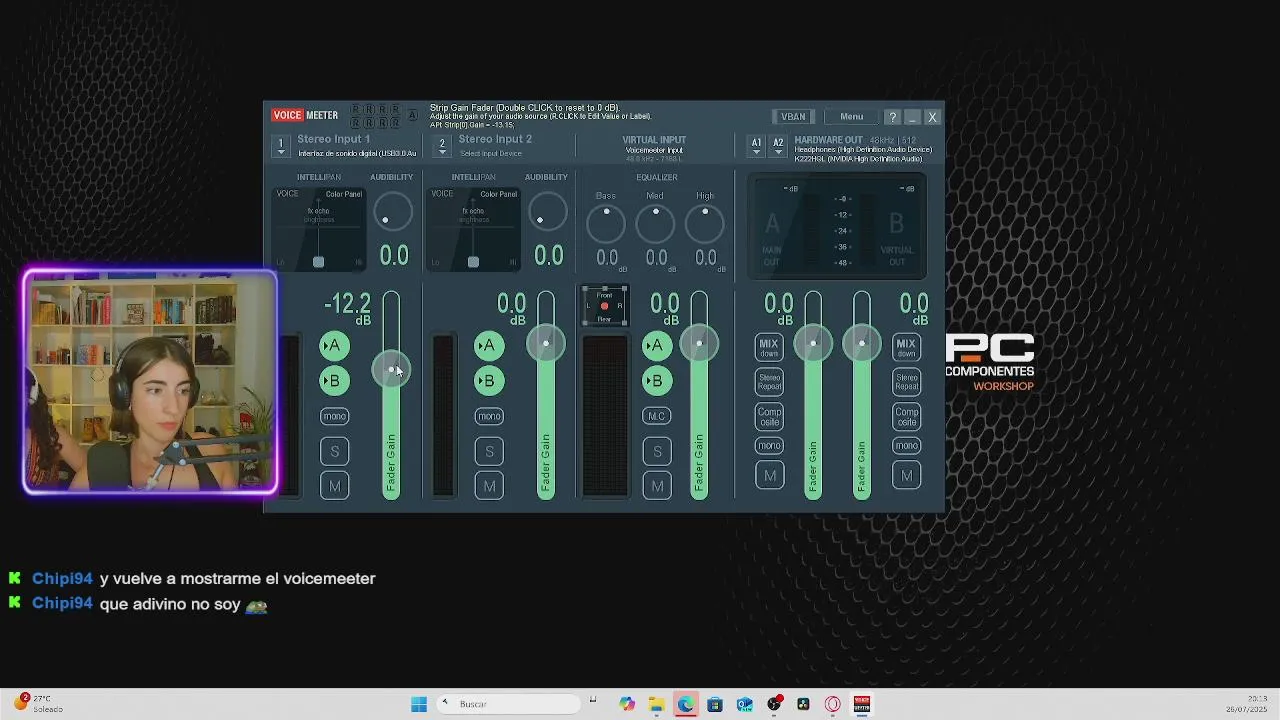Mute bus B output
This screenshot has height=720, width=1280.
coord(906,476)
